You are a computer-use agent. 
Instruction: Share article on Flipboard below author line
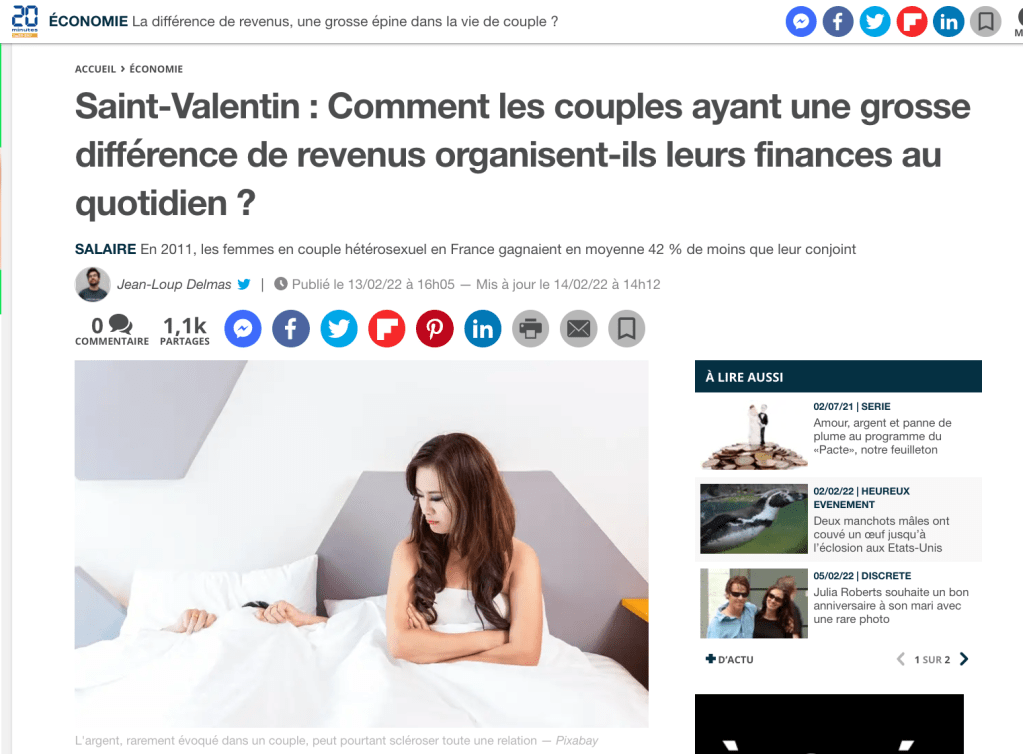click(x=387, y=328)
